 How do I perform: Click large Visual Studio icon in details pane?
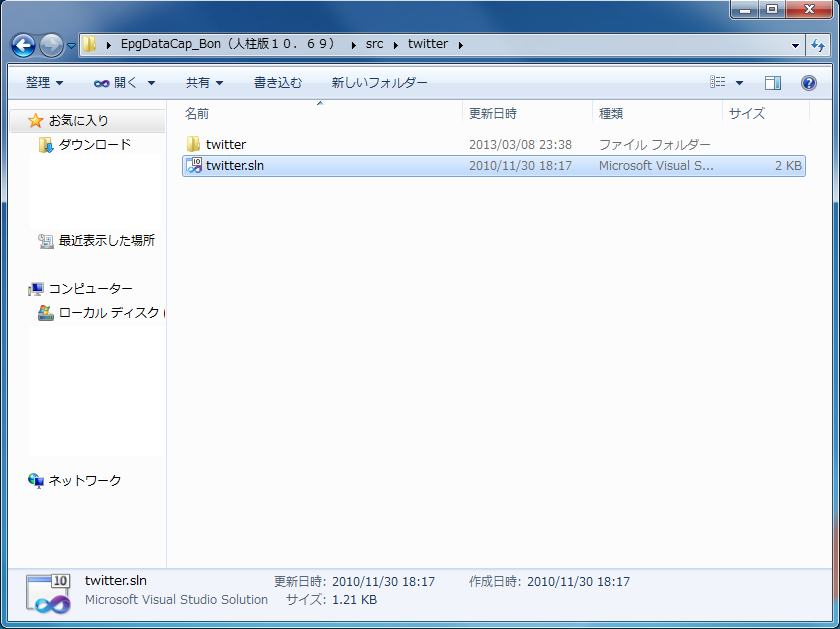(x=48, y=594)
